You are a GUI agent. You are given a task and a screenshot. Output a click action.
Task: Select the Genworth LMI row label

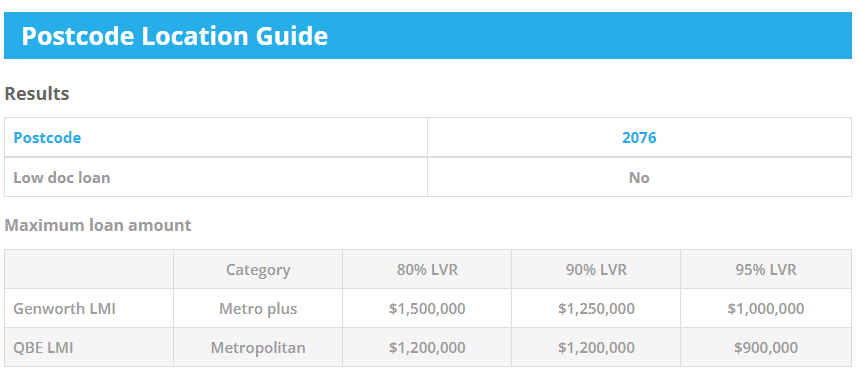[x=65, y=309]
